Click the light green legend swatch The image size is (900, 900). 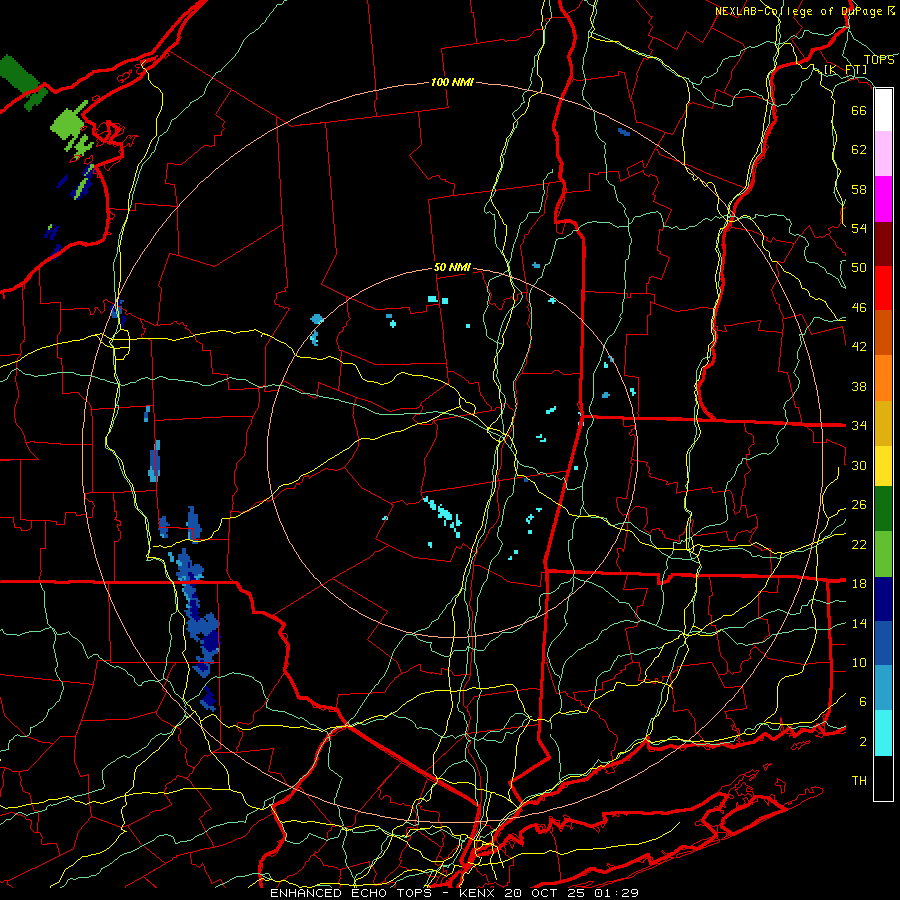(883, 554)
